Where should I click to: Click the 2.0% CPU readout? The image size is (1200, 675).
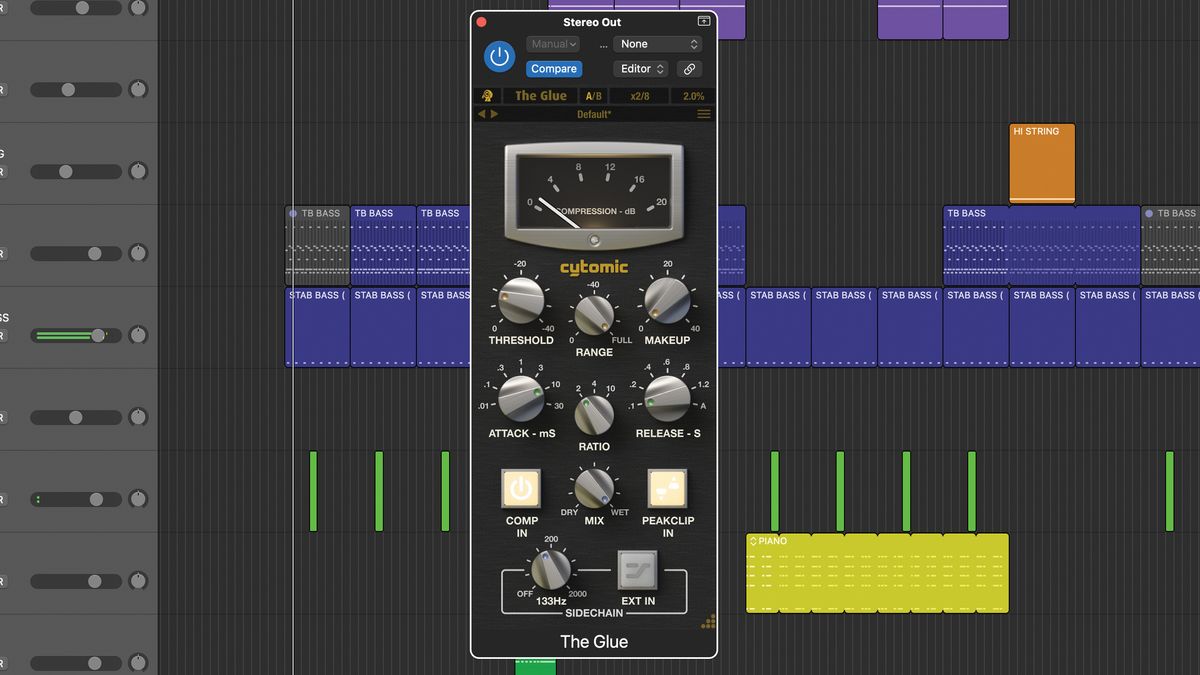point(693,96)
